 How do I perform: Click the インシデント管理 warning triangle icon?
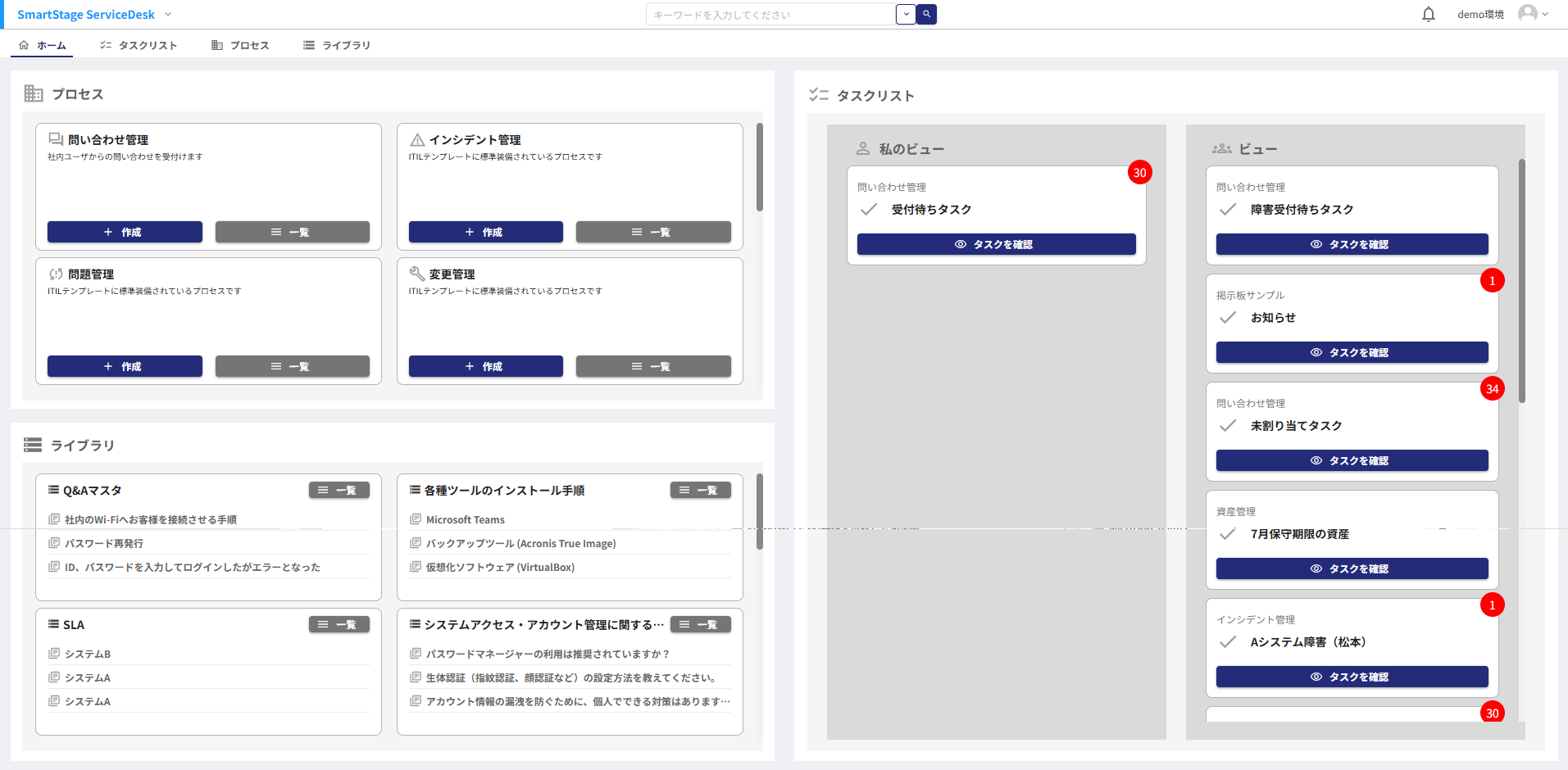click(x=417, y=139)
